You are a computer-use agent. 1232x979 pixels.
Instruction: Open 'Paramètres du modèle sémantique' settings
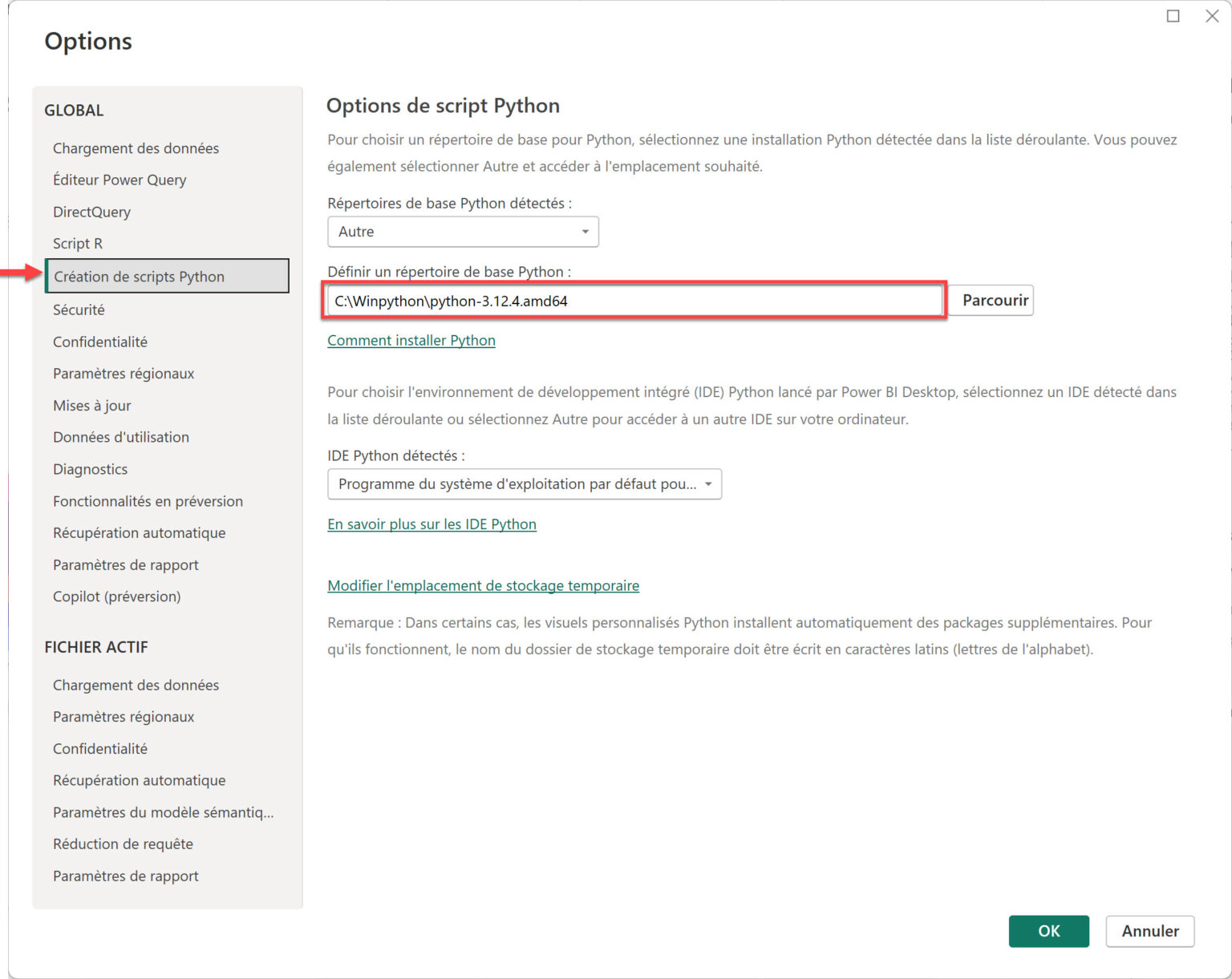pyautogui.click(x=163, y=811)
